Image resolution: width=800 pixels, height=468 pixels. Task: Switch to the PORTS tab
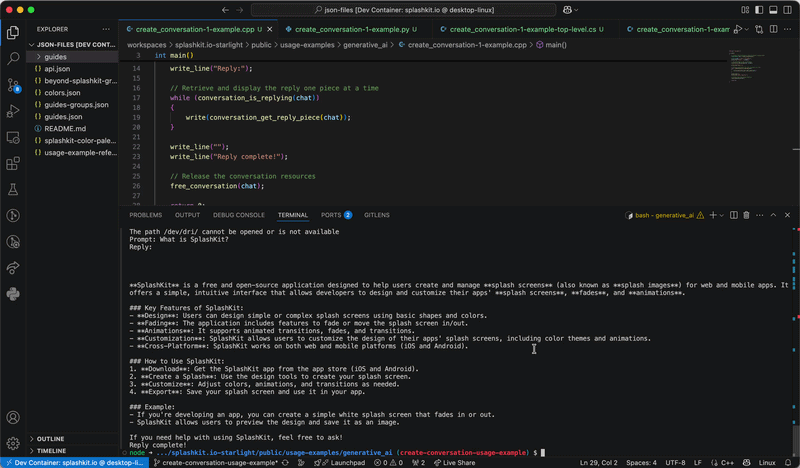pos(336,215)
